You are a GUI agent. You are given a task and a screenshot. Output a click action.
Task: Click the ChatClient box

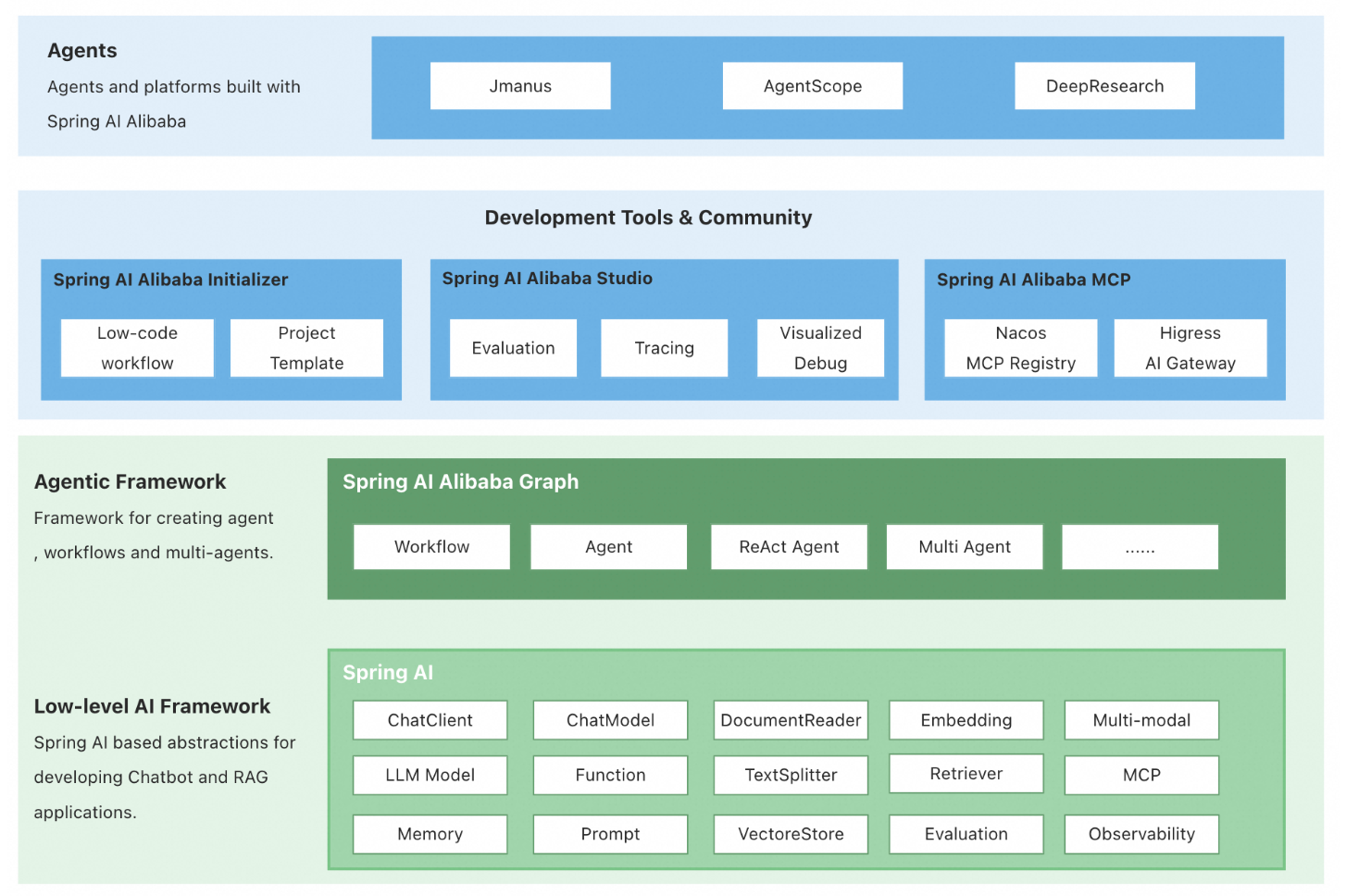[x=430, y=720]
